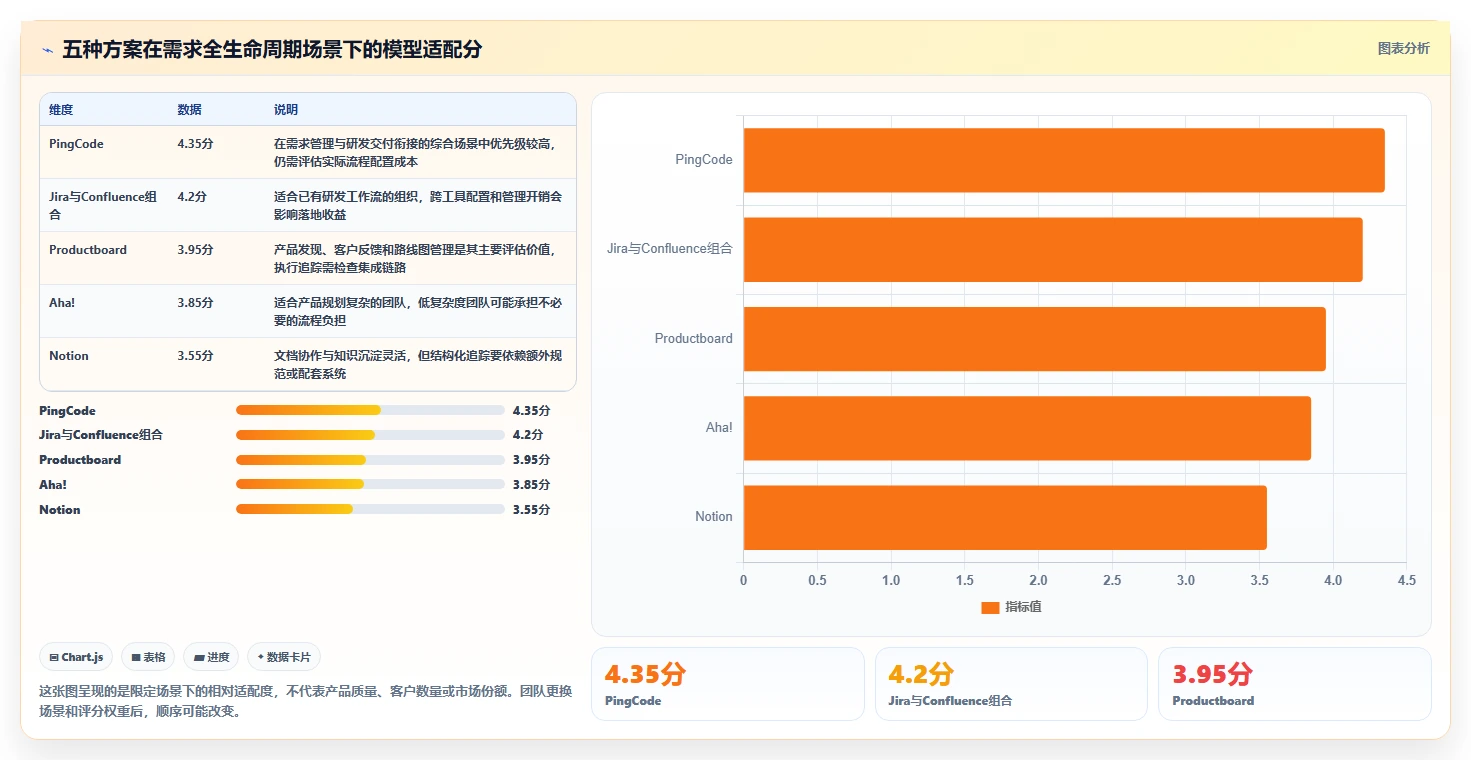Click the 3.85分 cell in the table
Image resolution: width=1471 pixels, height=760 pixels.
click(195, 303)
